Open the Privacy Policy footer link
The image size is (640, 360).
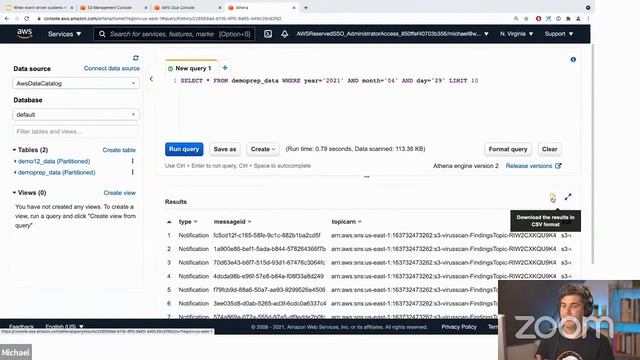pyautogui.click(x=459, y=327)
